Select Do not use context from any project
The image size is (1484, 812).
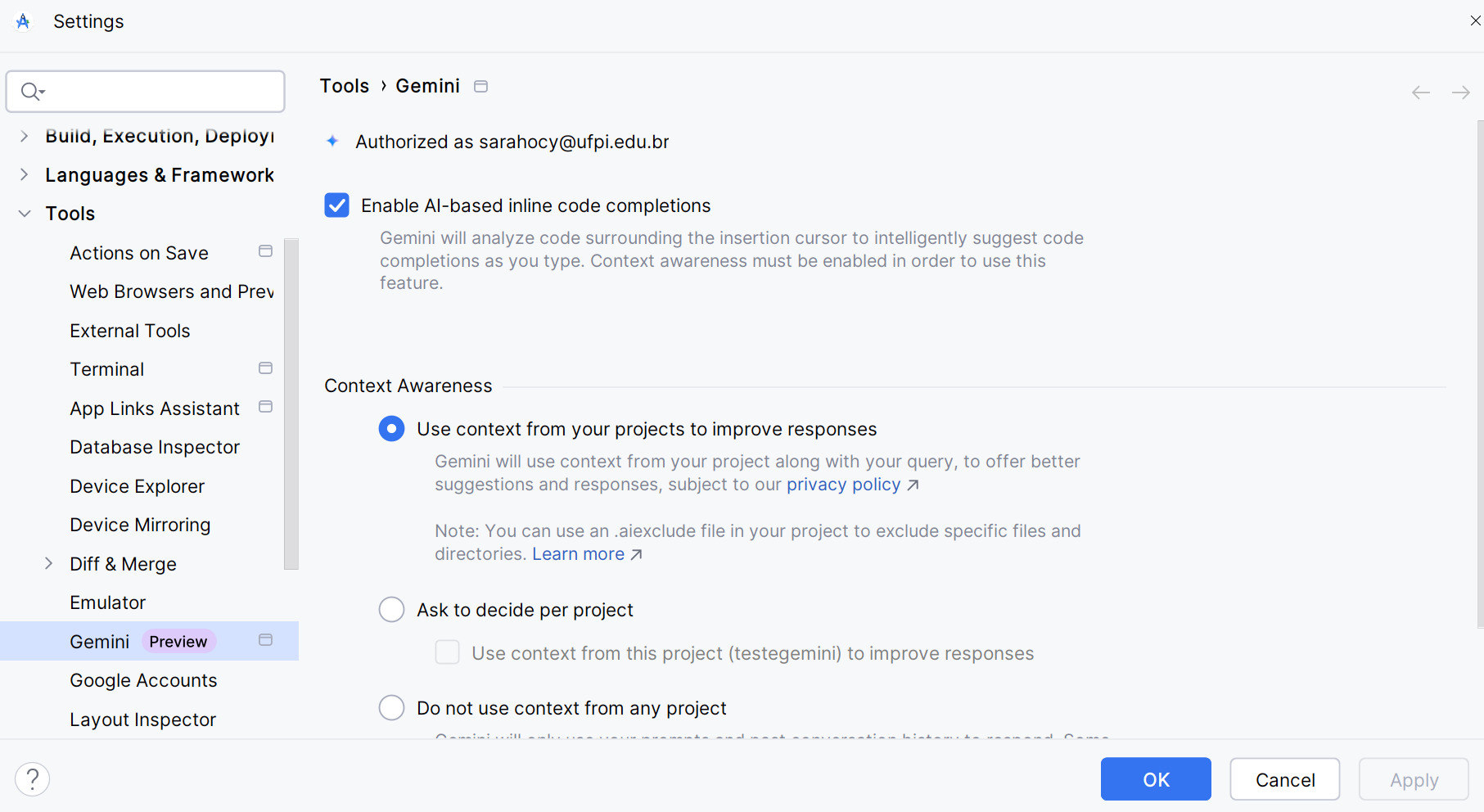tap(391, 708)
